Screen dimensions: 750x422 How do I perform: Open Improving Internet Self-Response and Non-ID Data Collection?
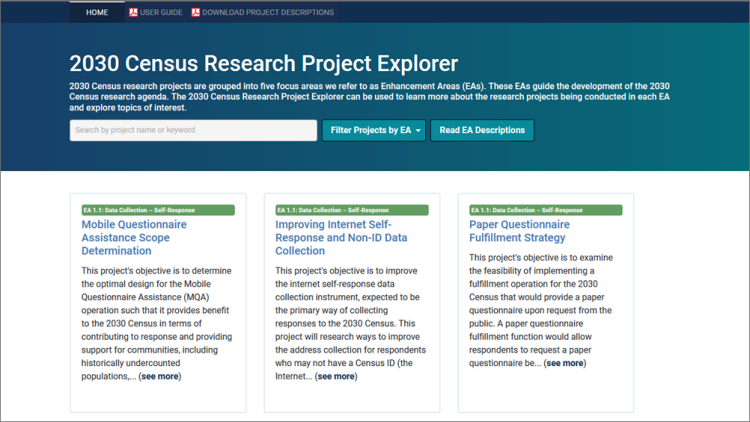[x=341, y=238]
